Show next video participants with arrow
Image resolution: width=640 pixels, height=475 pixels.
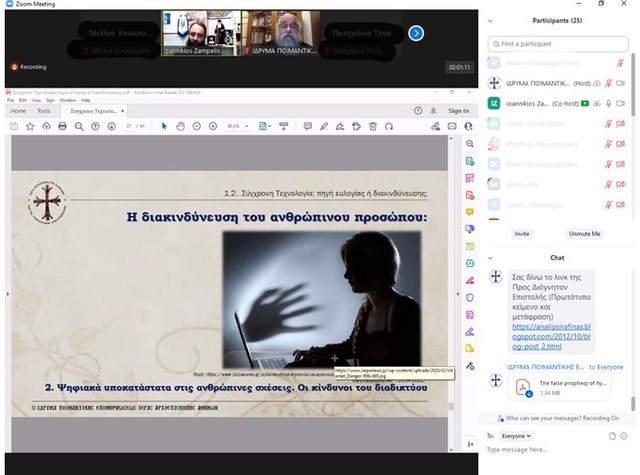(416, 34)
